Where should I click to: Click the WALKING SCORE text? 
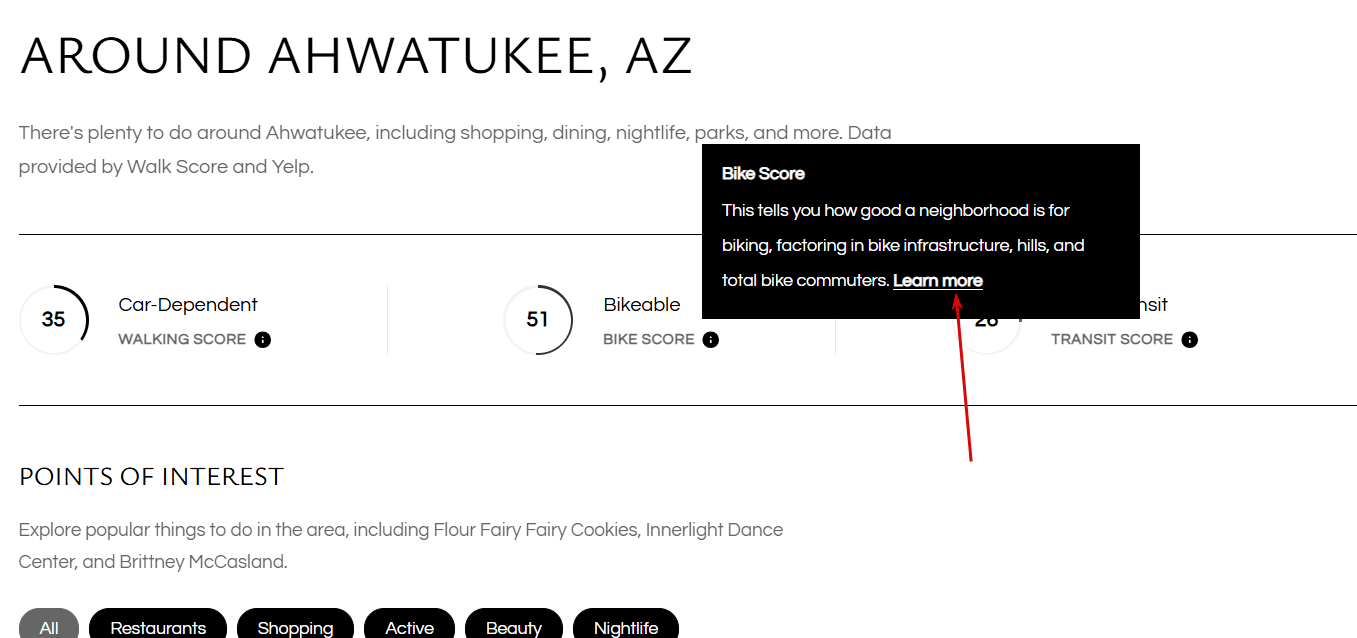click(x=182, y=339)
